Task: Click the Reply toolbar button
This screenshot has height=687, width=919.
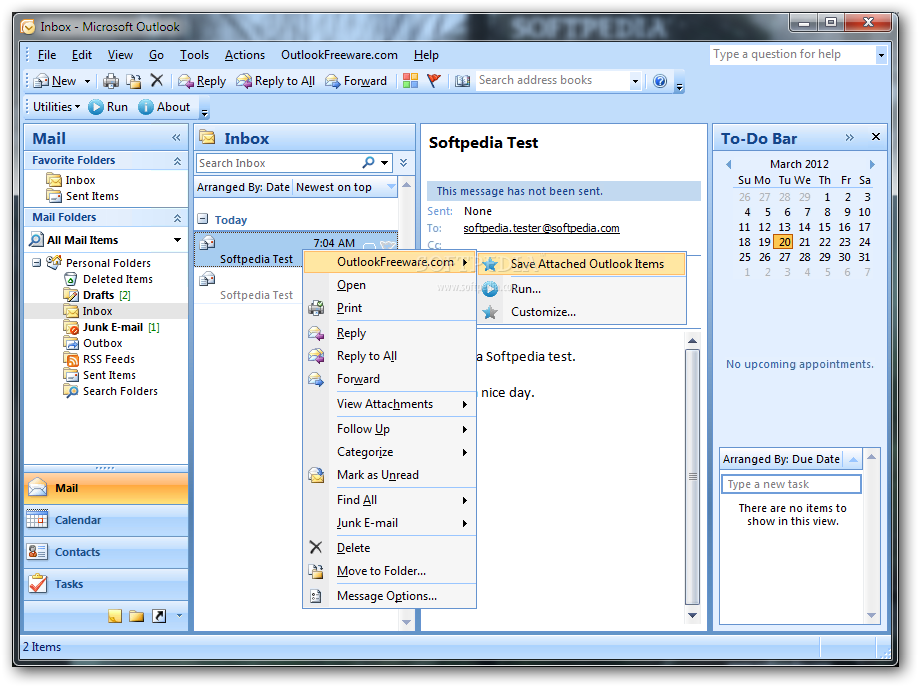Action: [202, 81]
